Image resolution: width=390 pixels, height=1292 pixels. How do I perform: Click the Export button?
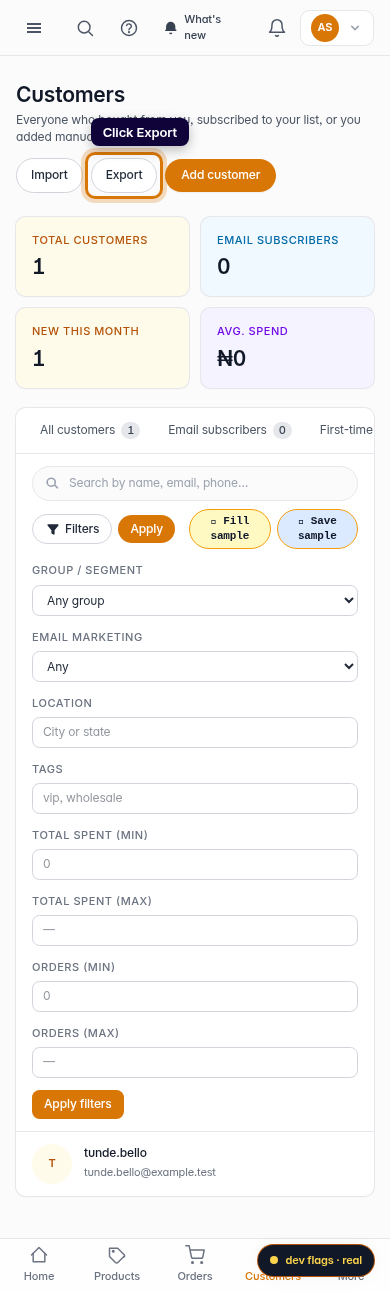tap(124, 175)
